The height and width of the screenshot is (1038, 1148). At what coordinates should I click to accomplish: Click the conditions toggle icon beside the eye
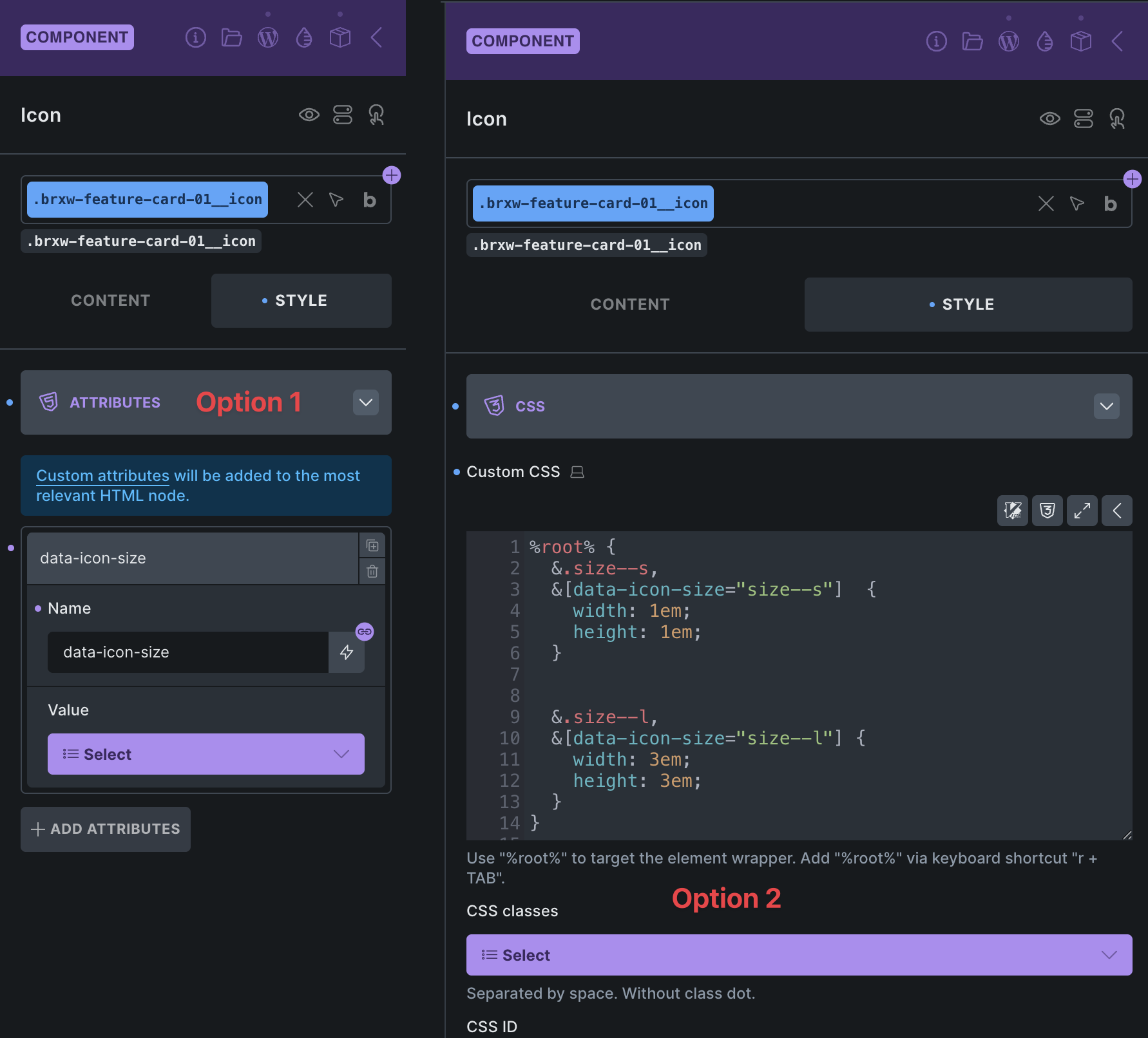(343, 115)
